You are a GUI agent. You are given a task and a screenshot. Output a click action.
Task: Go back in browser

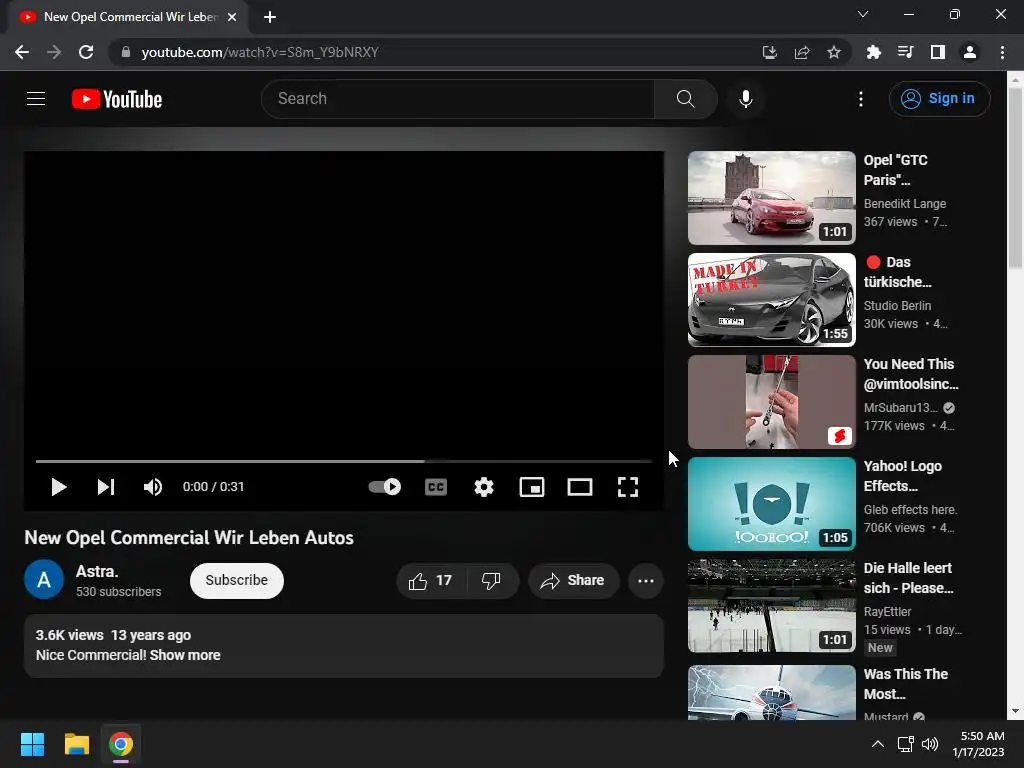tap(22, 52)
